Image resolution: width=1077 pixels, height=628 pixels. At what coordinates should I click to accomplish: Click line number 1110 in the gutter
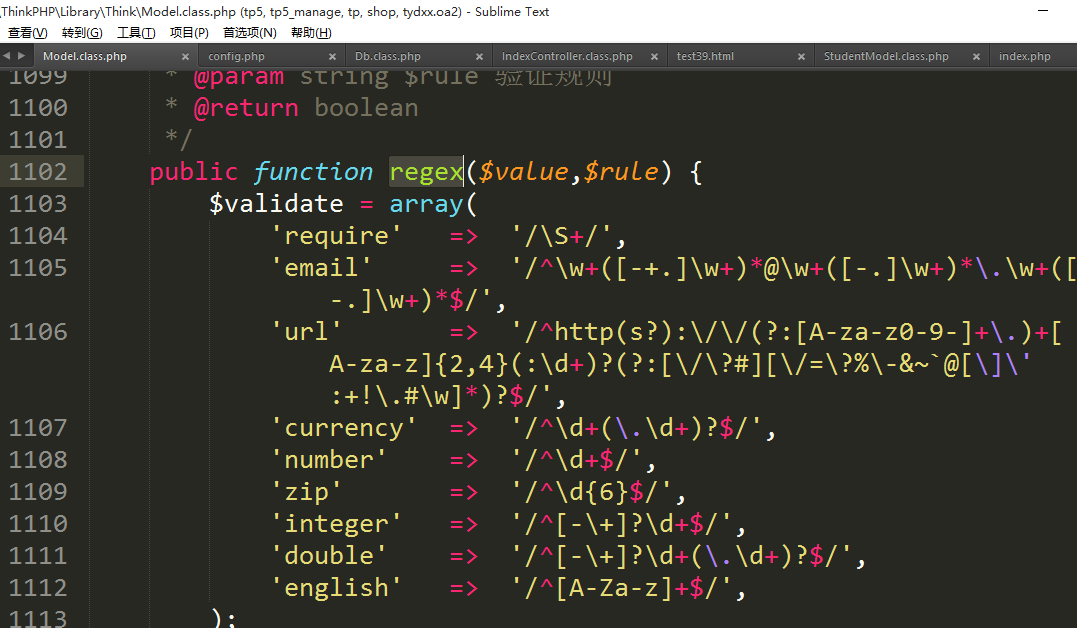(x=38, y=524)
